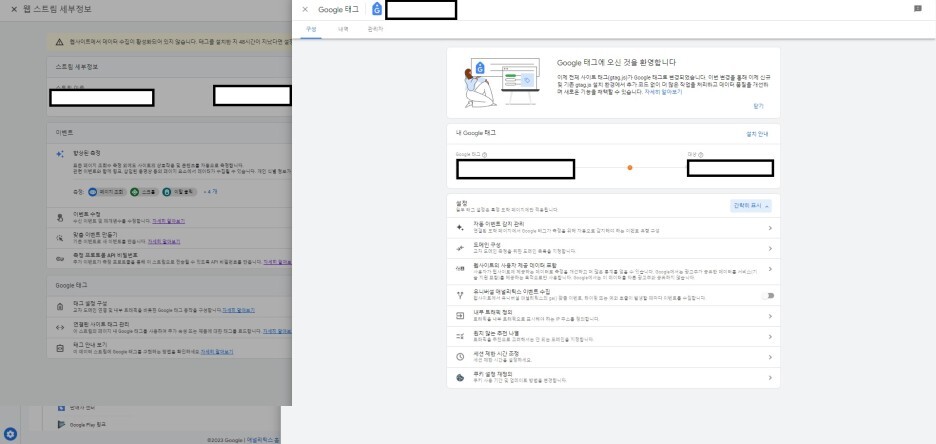Click the 태그 설정 구성 row icon
This screenshot has height=444, width=936.
click(60, 307)
